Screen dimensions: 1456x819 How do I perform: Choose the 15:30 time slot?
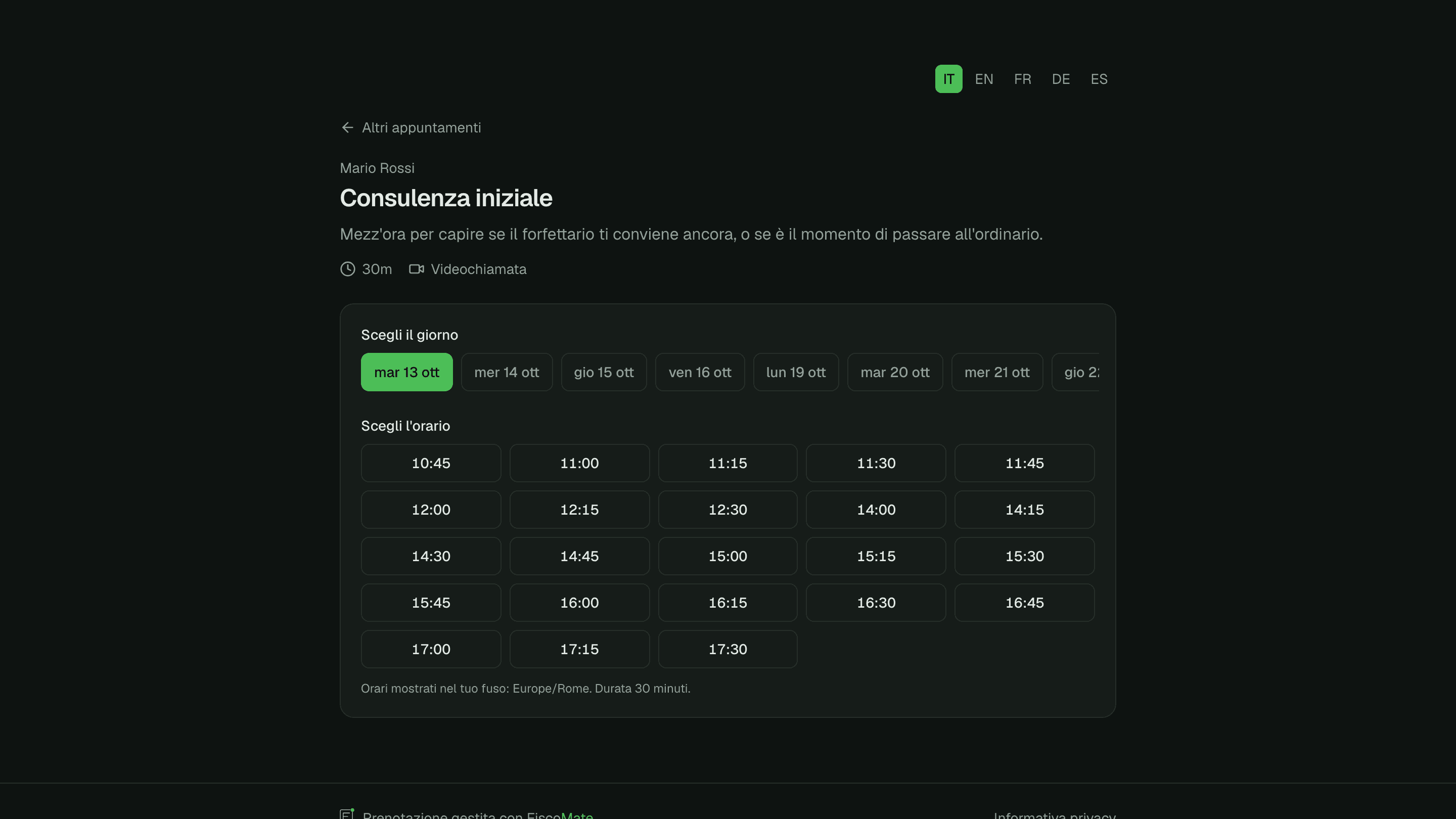[1025, 556]
